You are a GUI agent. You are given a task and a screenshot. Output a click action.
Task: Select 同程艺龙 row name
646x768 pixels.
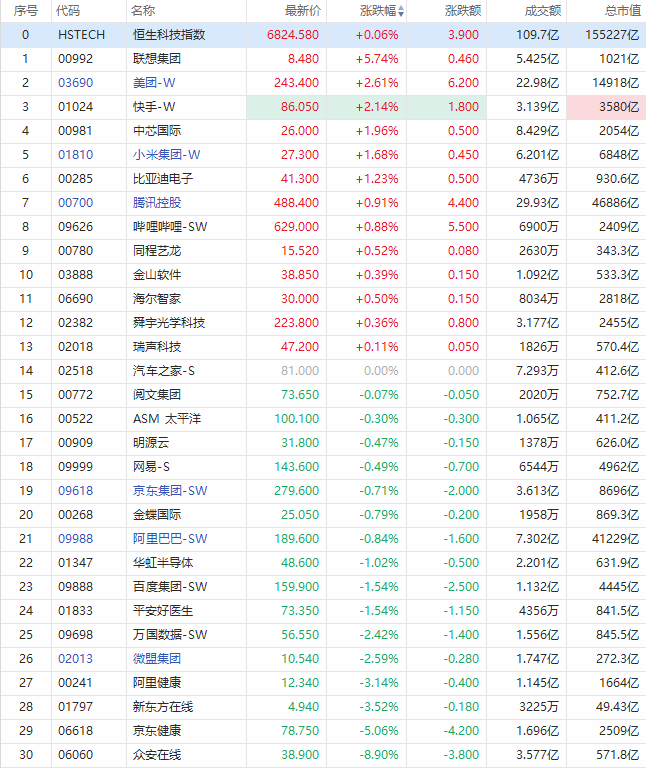tap(157, 251)
